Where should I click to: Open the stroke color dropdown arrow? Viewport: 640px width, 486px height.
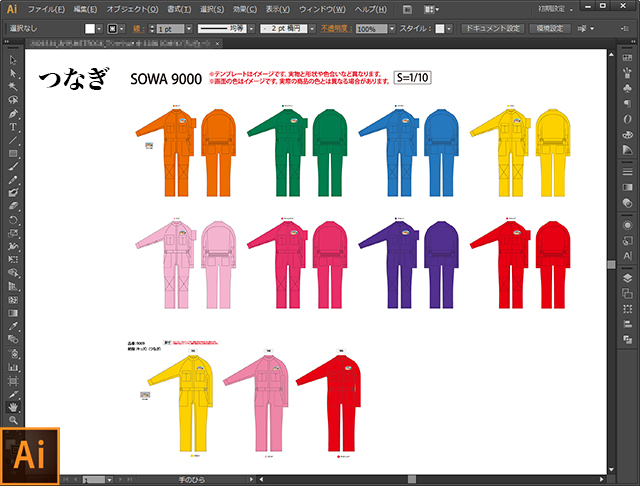[122, 29]
